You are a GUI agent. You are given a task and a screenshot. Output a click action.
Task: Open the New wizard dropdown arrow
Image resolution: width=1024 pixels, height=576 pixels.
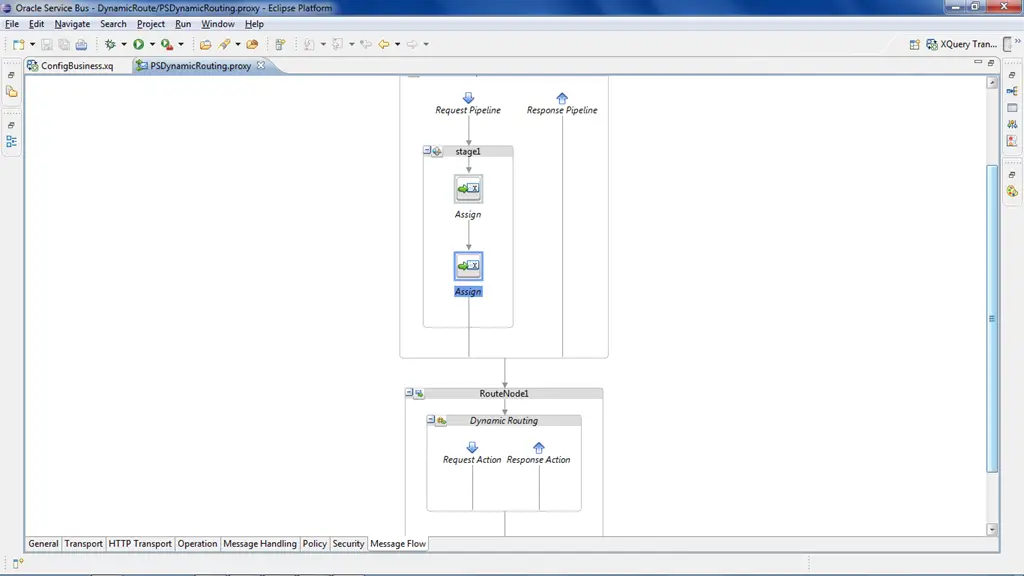32,44
